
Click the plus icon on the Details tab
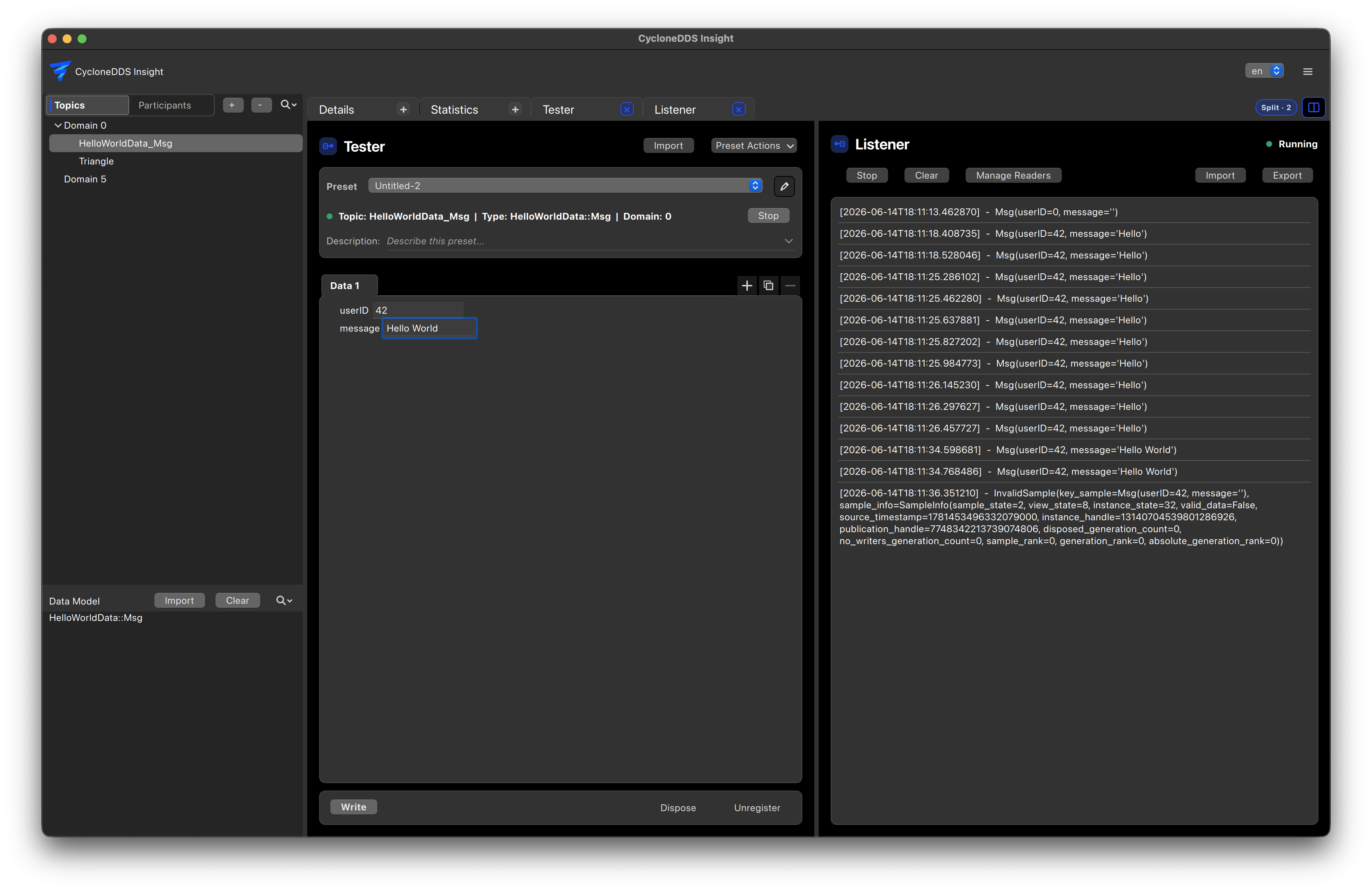pyautogui.click(x=403, y=110)
